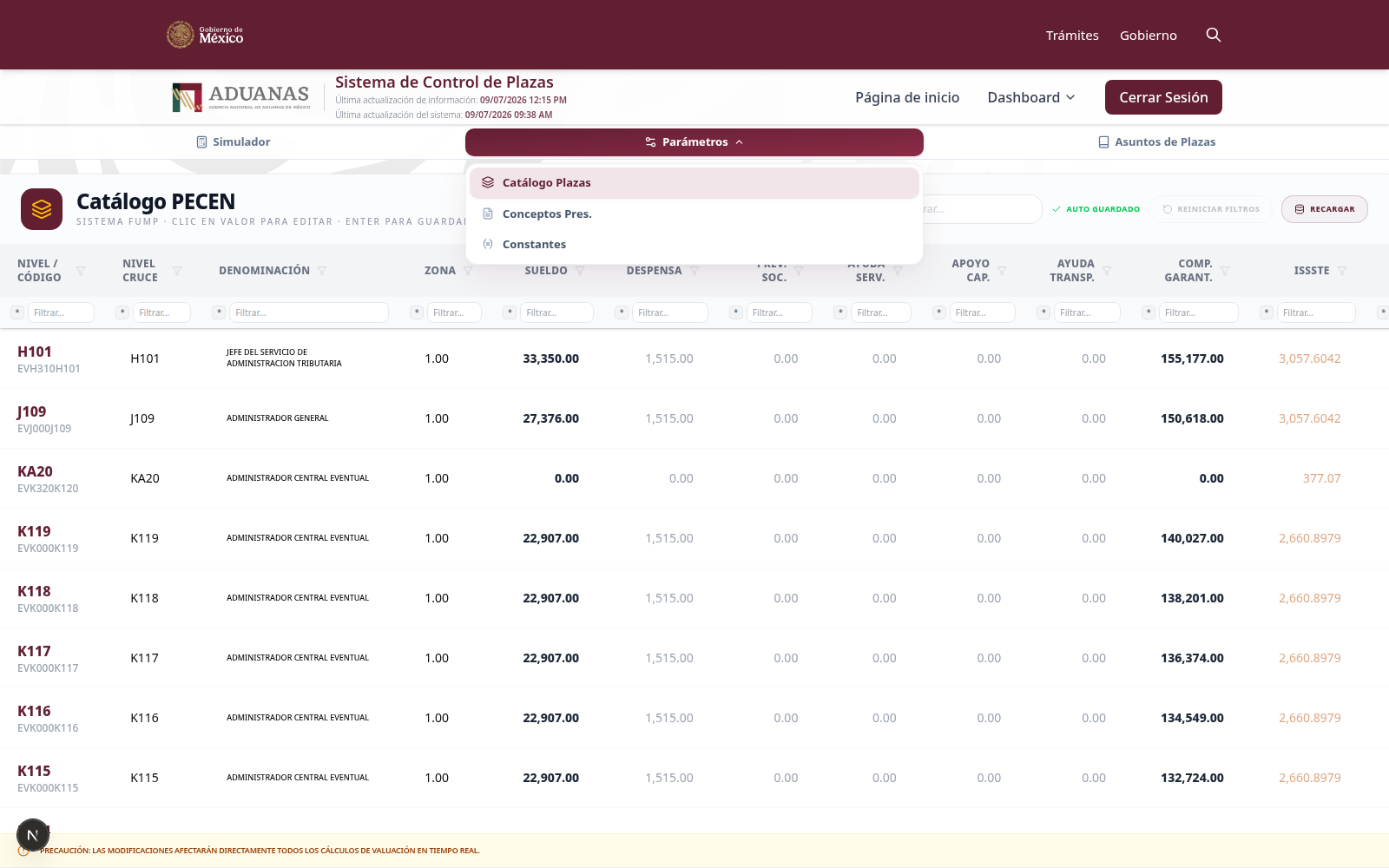Click the J109 sueldo value 27,376.00

550,418
